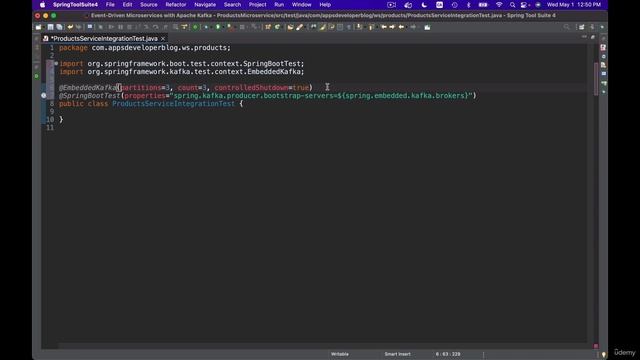Close the ProductsServiceIntegrationTest.java tab
640x360 pixels.
point(163,38)
